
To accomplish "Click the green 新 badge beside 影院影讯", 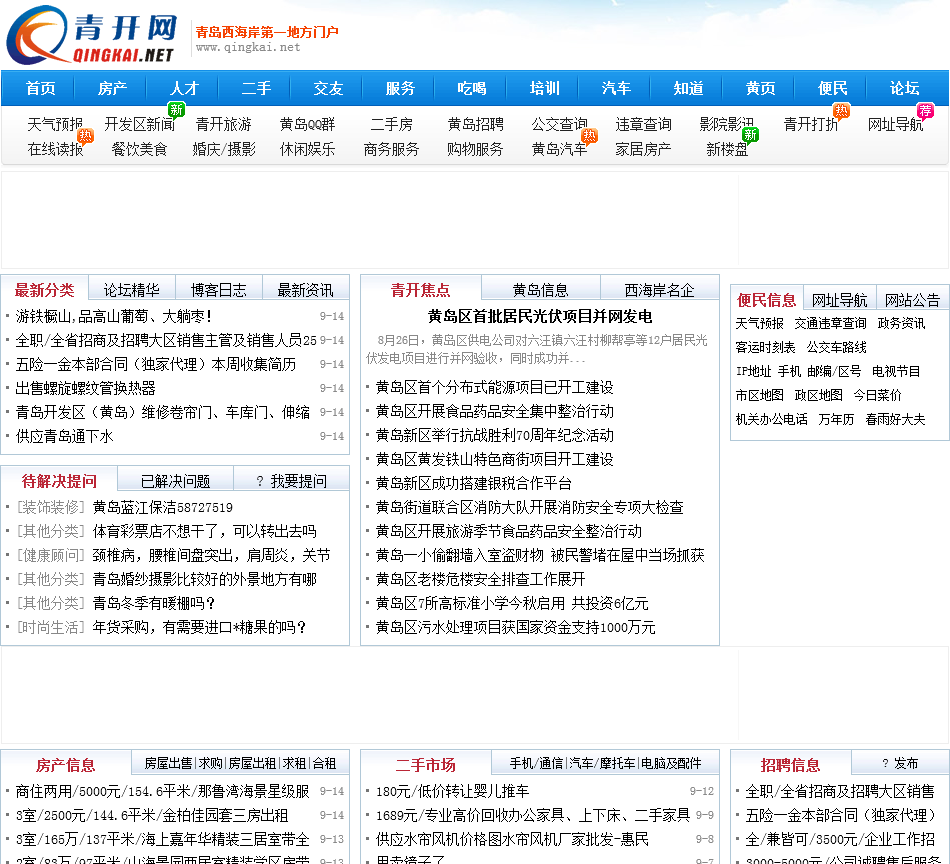I will click(749, 135).
